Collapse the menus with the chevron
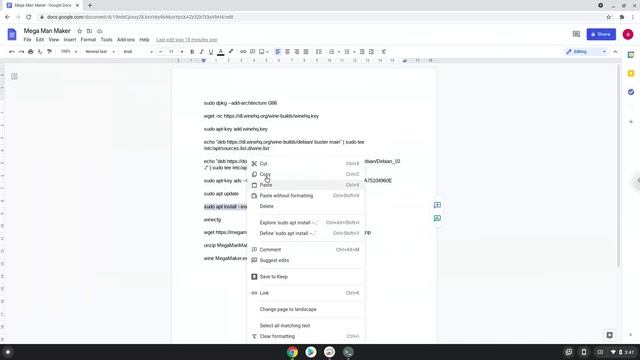 616,52
